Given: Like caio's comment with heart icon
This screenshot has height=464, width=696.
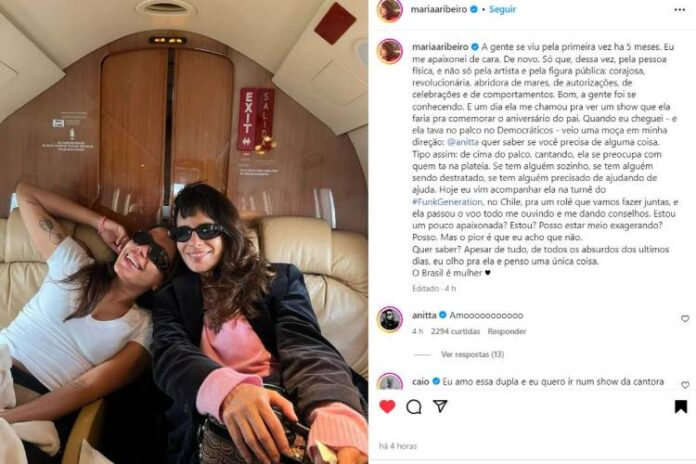Looking at the screenshot, I should (685, 385).
